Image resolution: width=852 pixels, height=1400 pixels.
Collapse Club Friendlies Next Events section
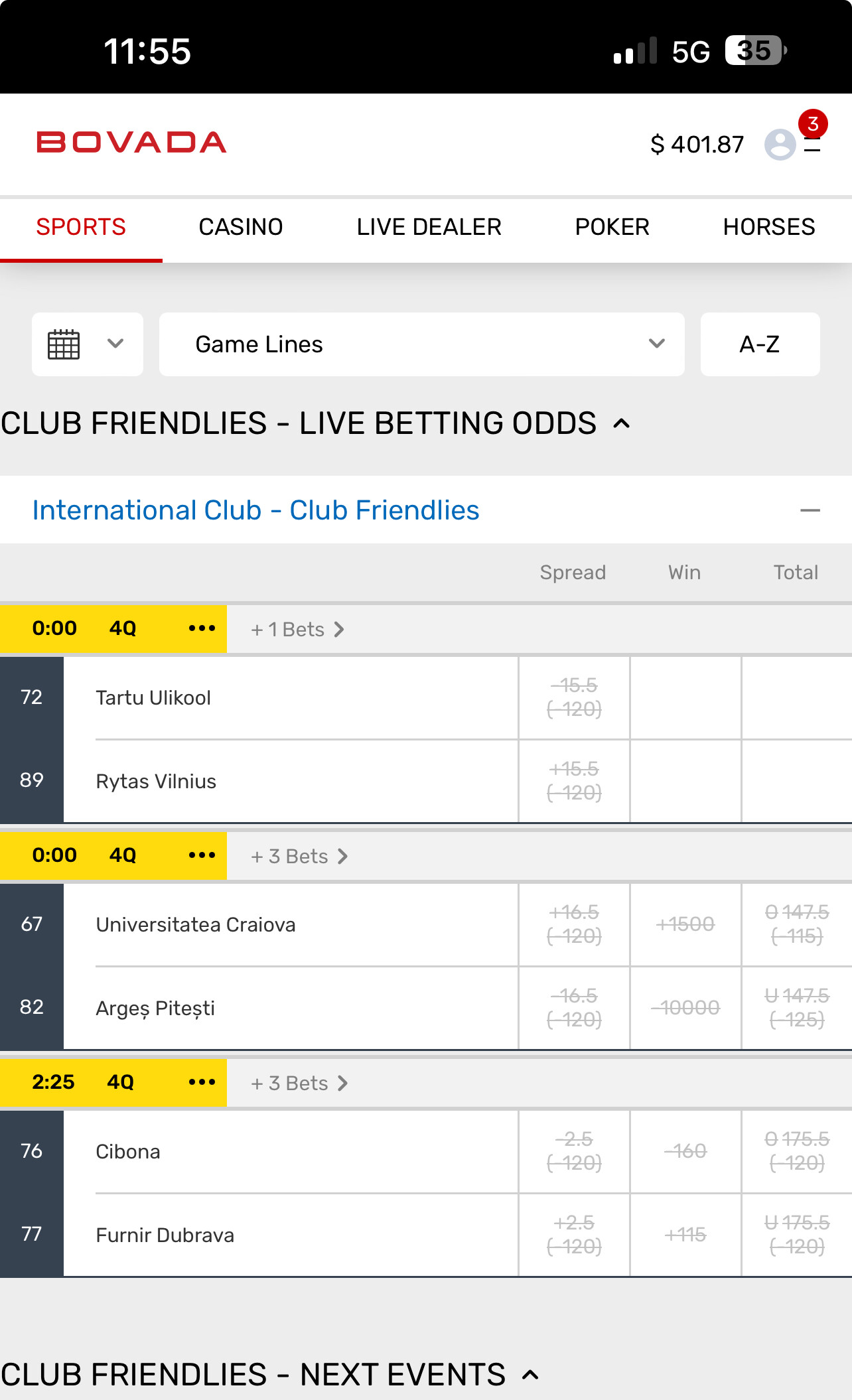pyautogui.click(x=530, y=1375)
